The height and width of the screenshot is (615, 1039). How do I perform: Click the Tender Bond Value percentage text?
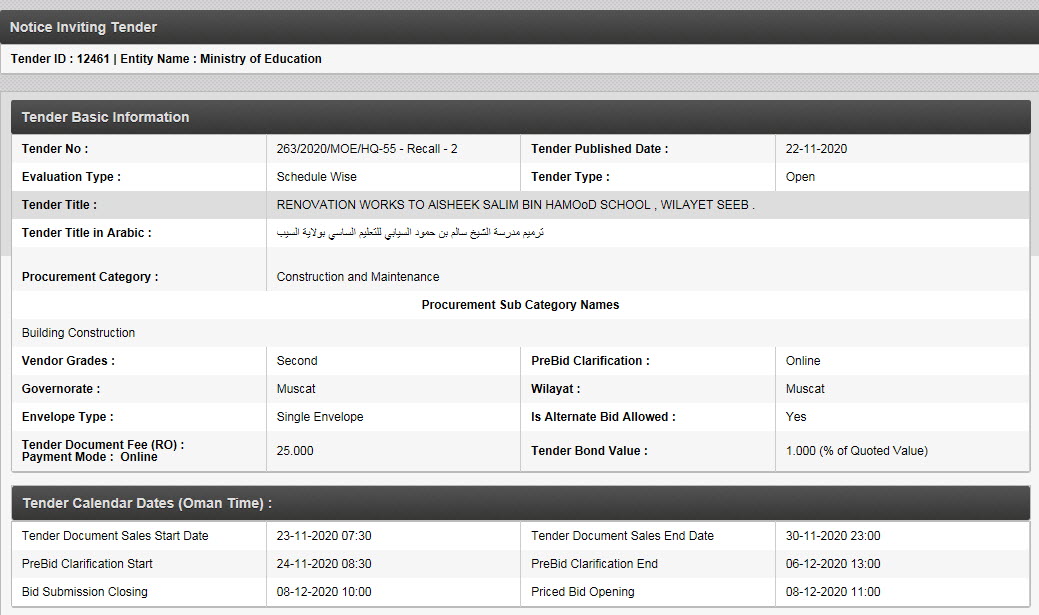click(856, 451)
